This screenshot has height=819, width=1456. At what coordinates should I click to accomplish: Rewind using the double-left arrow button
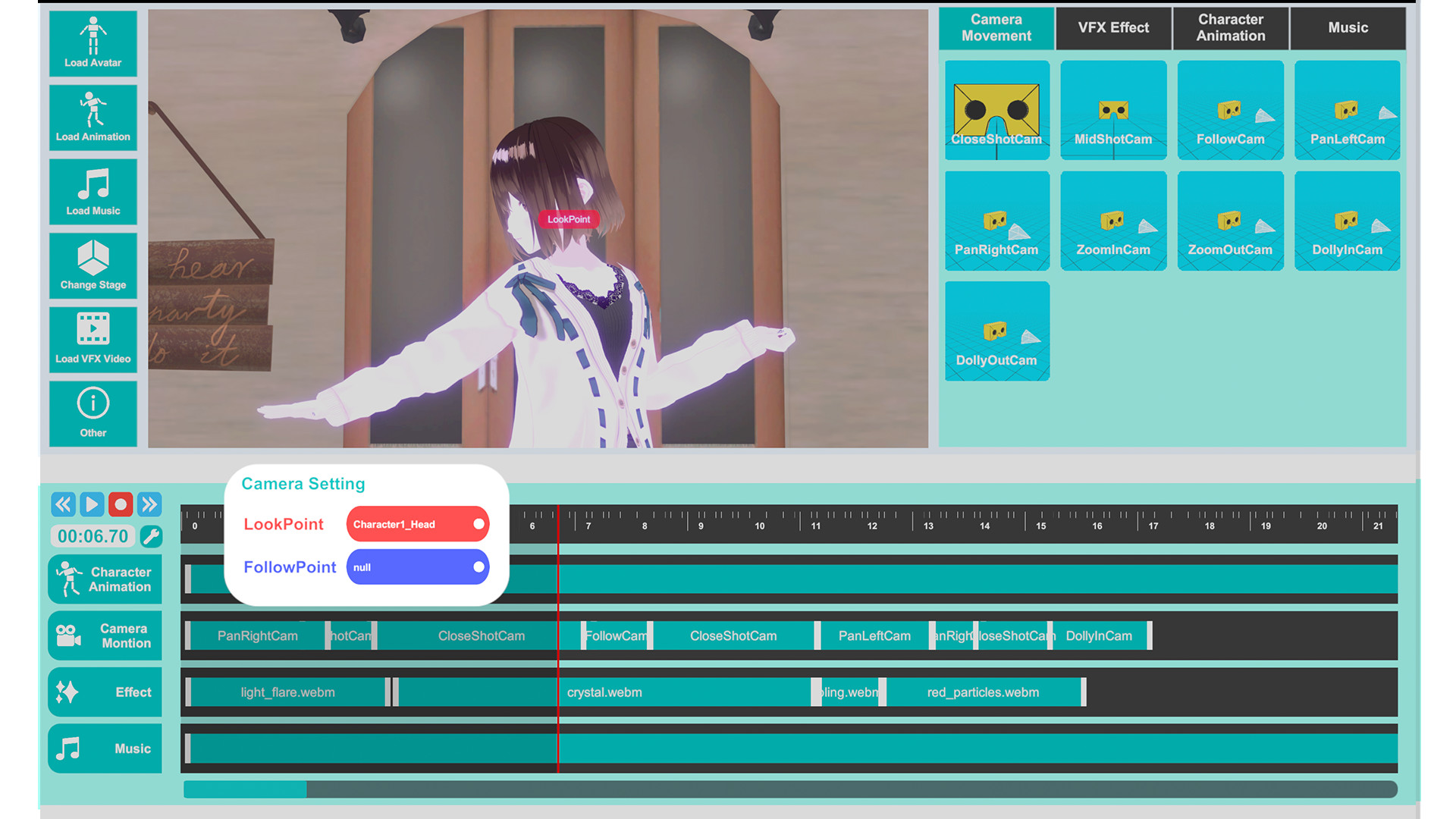tap(63, 504)
